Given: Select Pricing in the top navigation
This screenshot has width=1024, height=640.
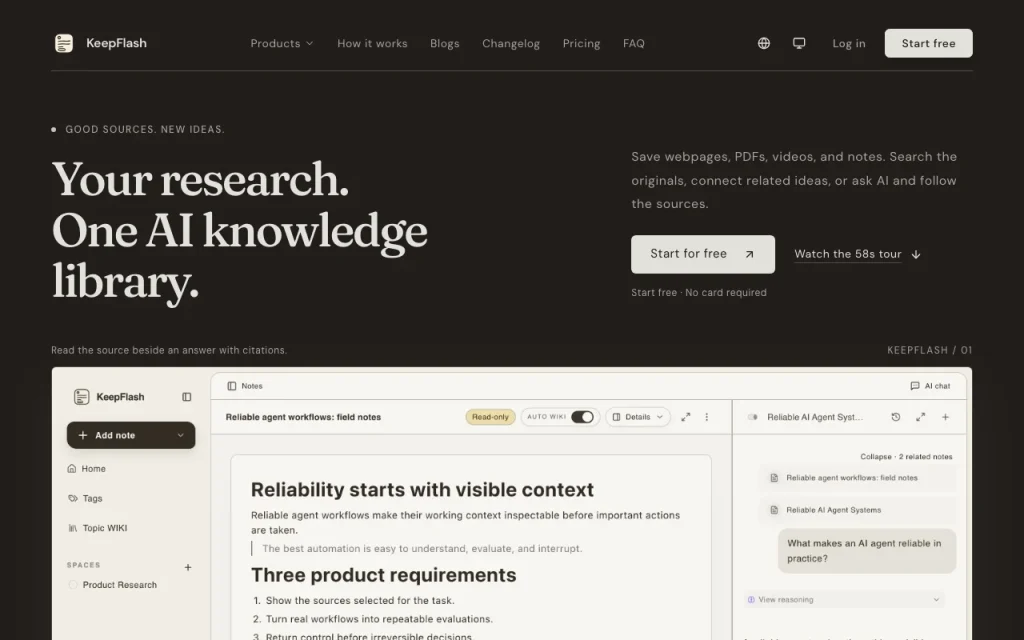Looking at the screenshot, I should pos(581,44).
